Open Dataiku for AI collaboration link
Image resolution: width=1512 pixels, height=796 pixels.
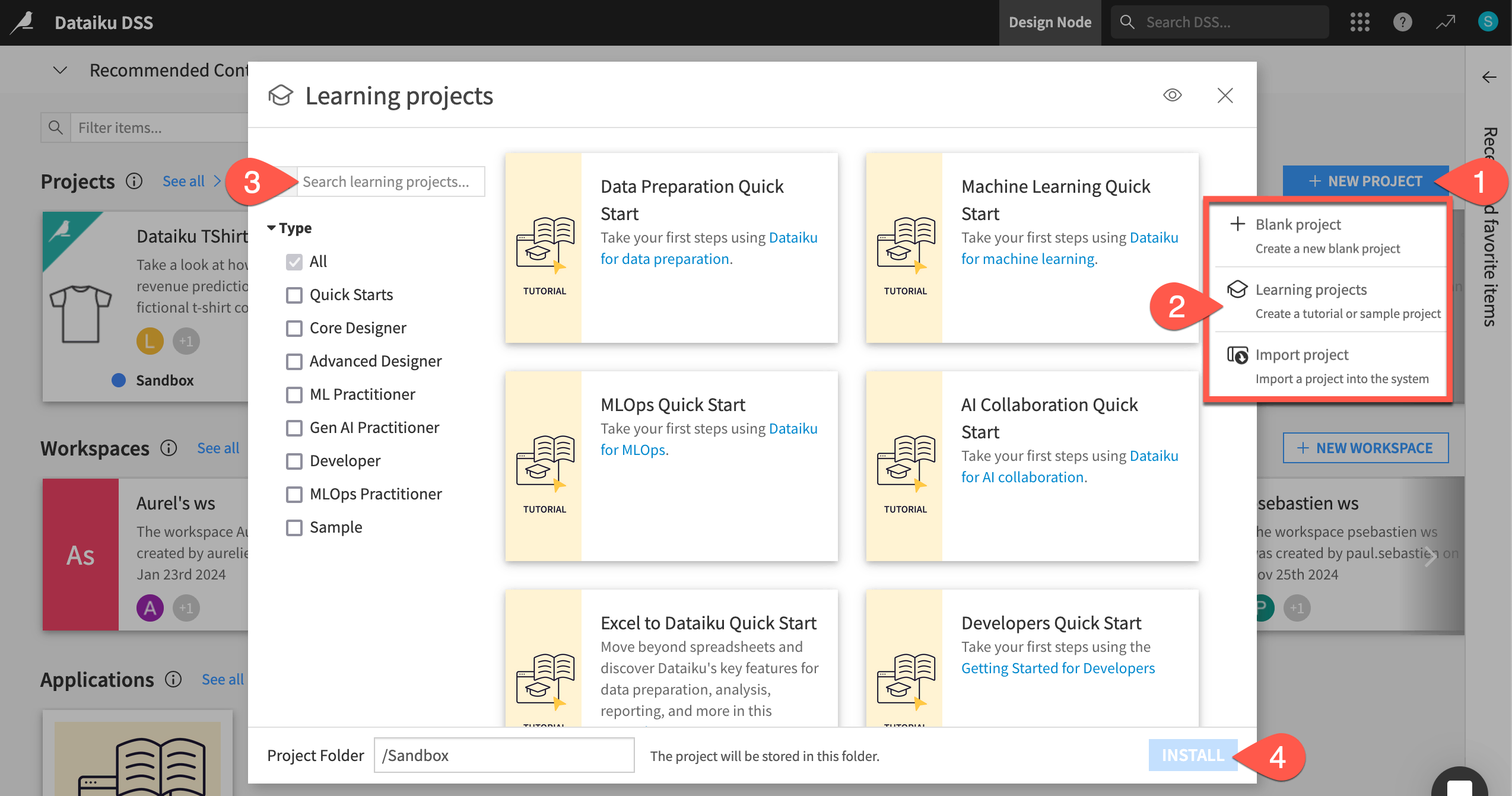[x=1070, y=466]
